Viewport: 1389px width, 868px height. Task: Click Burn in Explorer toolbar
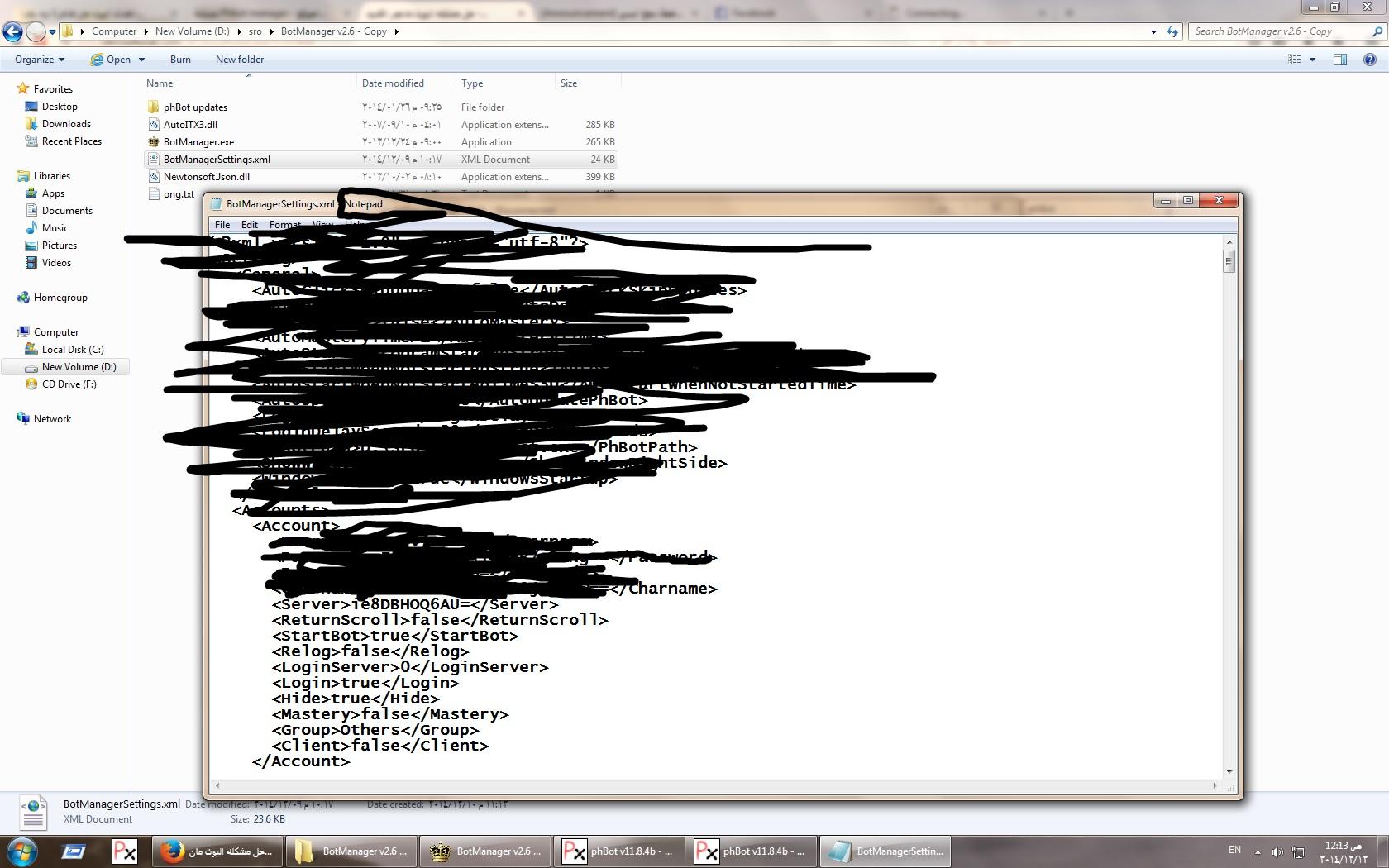click(x=180, y=60)
